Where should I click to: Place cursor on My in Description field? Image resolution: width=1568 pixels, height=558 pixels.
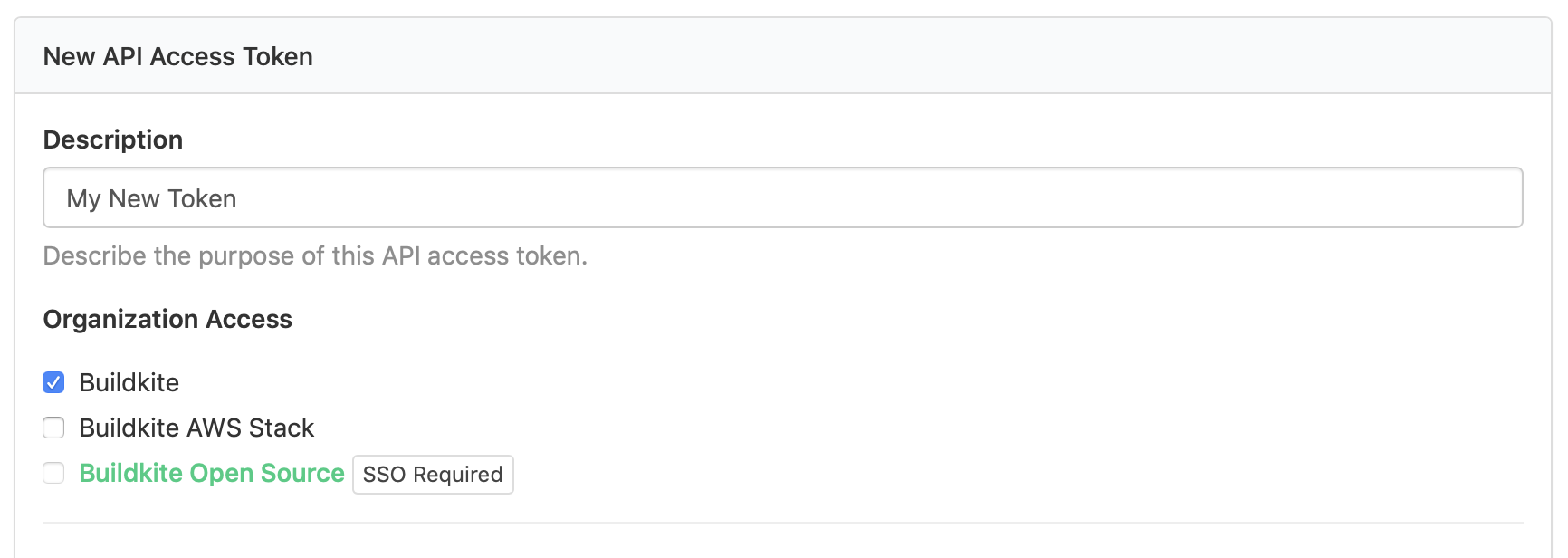(x=83, y=198)
